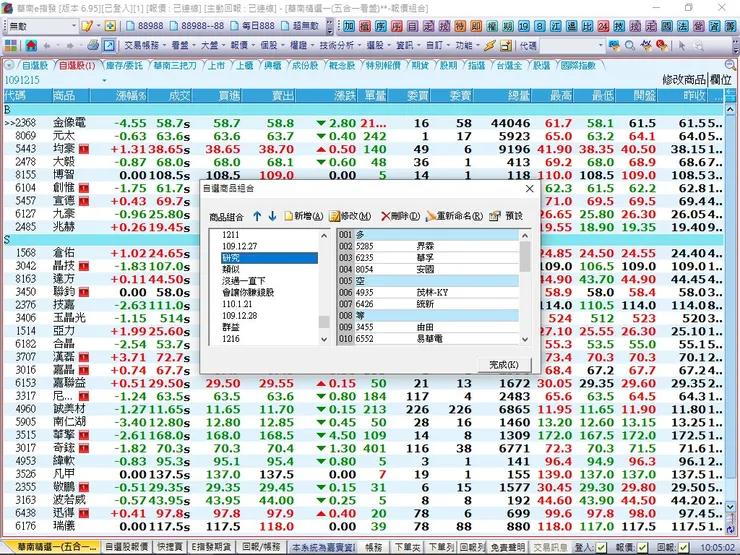
Task: Click the group list scrollbar down arrow
Action: pos(324,339)
